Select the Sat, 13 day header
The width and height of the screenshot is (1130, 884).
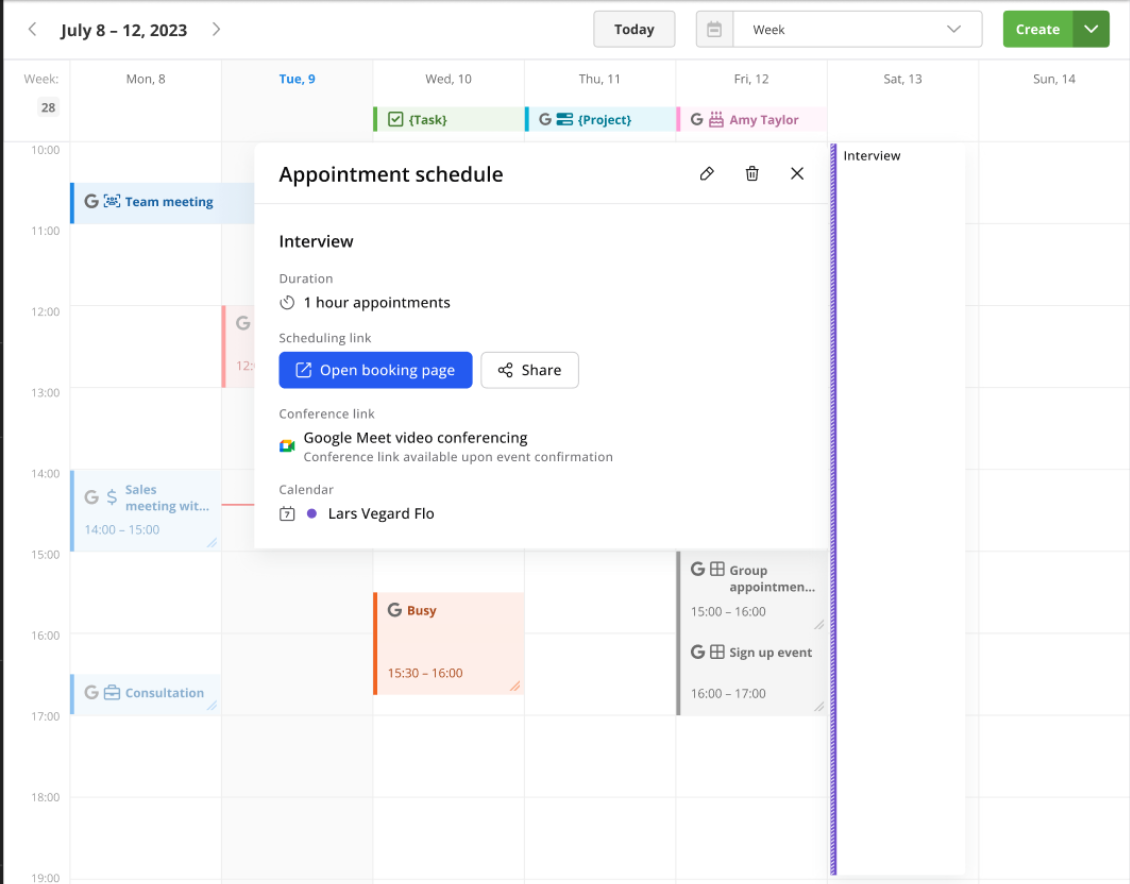pos(902,79)
